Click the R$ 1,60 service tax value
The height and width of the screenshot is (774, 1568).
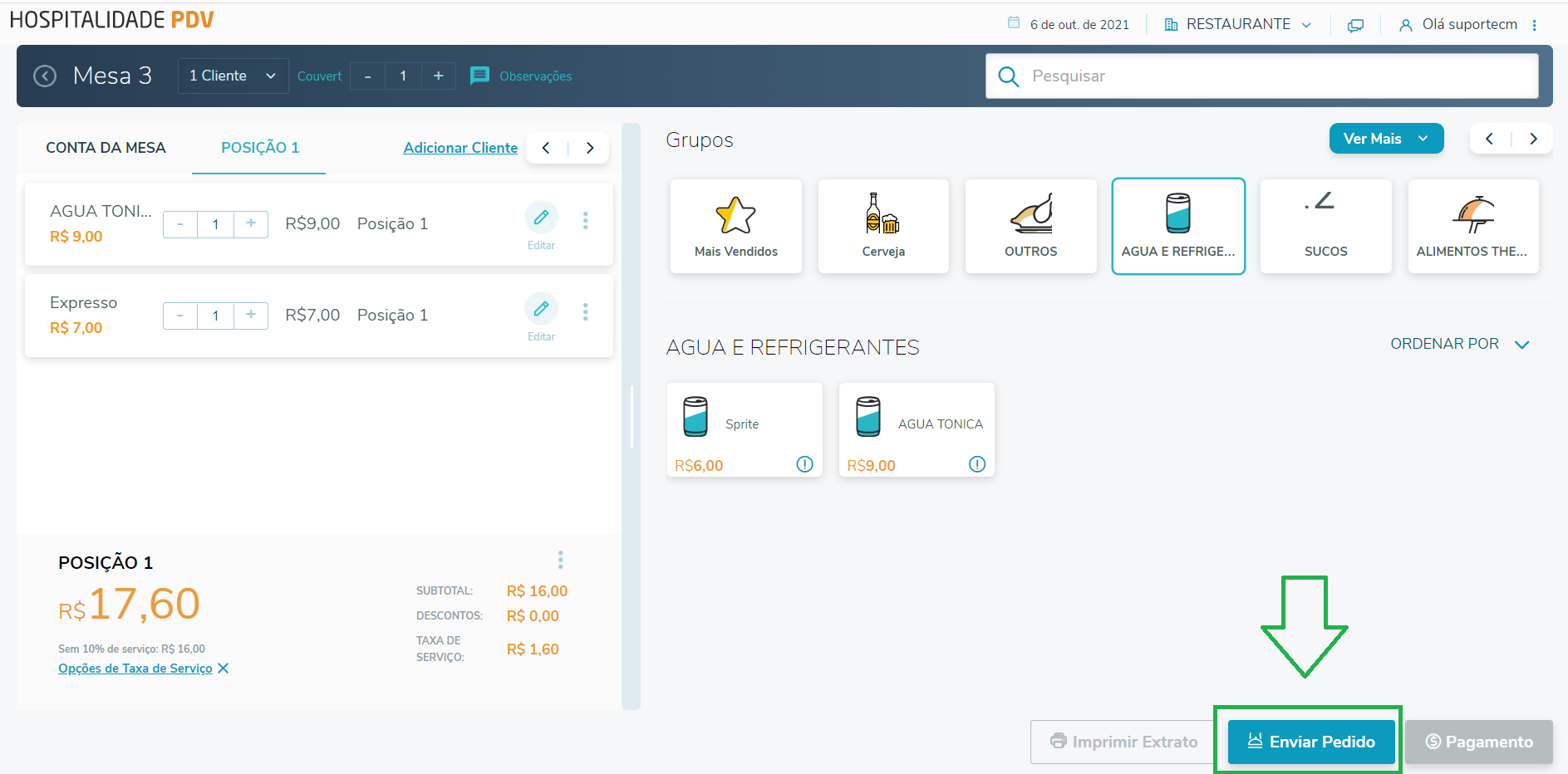coord(533,649)
